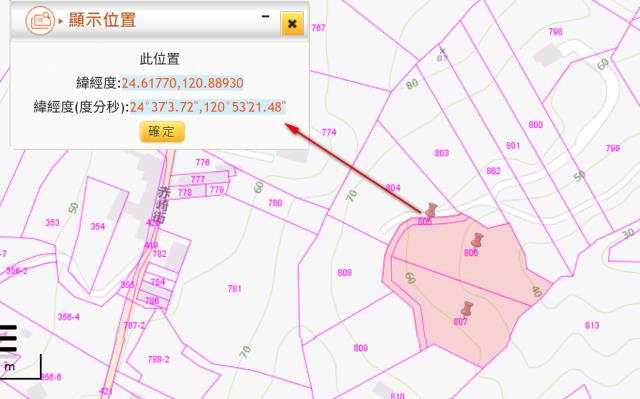Image resolution: width=640 pixels, height=399 pixels.
Task: Click parcel number 803 on map
Action: [442, 153]
